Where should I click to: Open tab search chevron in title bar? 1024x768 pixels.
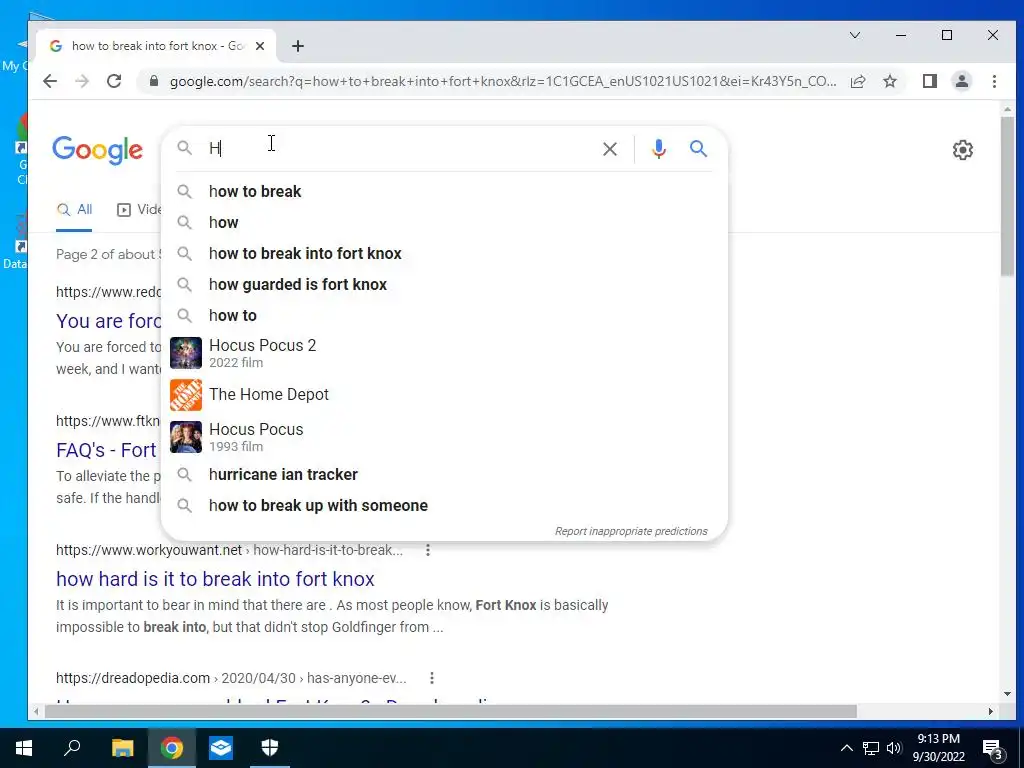[855, 35]
